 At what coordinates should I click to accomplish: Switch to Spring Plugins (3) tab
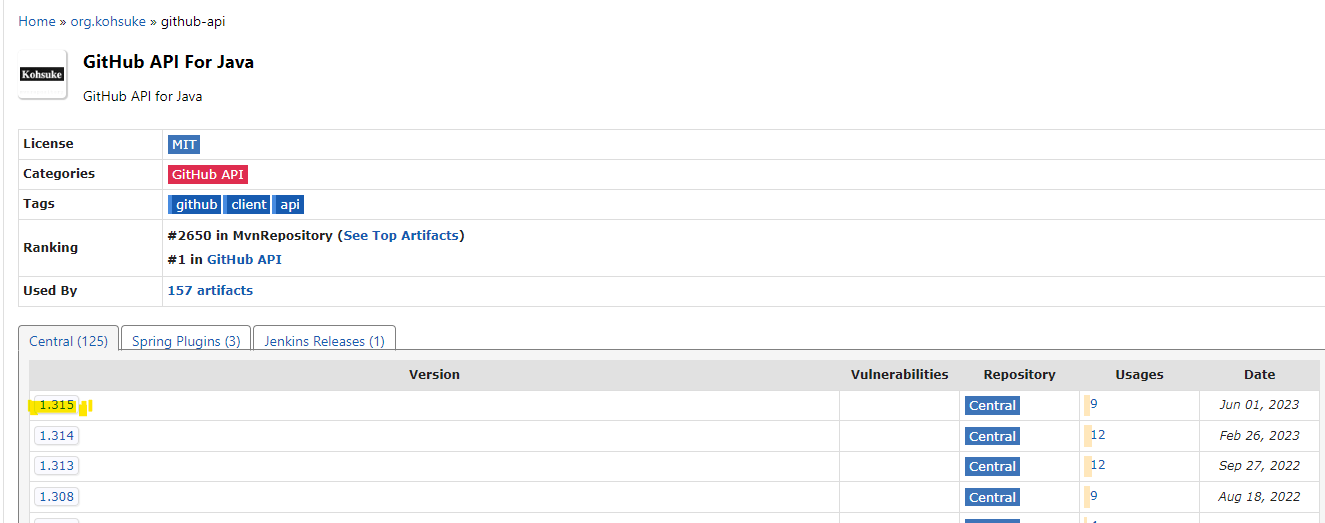[186, 341]
